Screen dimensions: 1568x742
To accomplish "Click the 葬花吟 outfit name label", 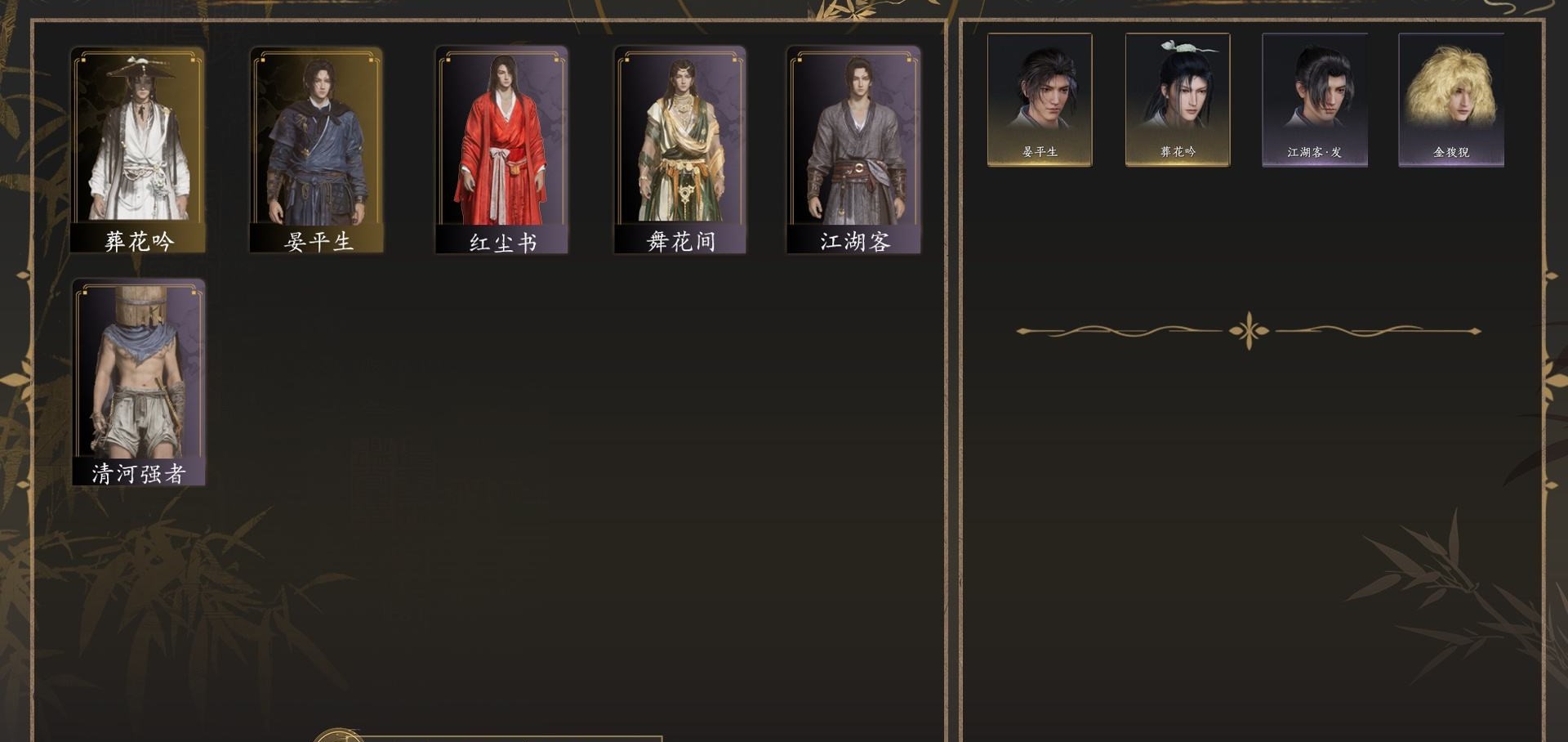I will click(x=139, y=241).
